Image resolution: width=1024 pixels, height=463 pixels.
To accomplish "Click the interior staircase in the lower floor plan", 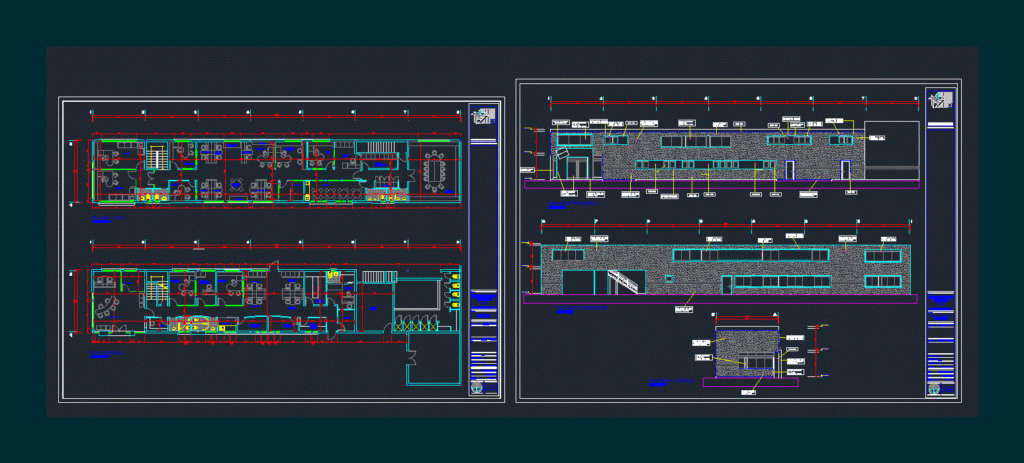I will tap(156, 289).
